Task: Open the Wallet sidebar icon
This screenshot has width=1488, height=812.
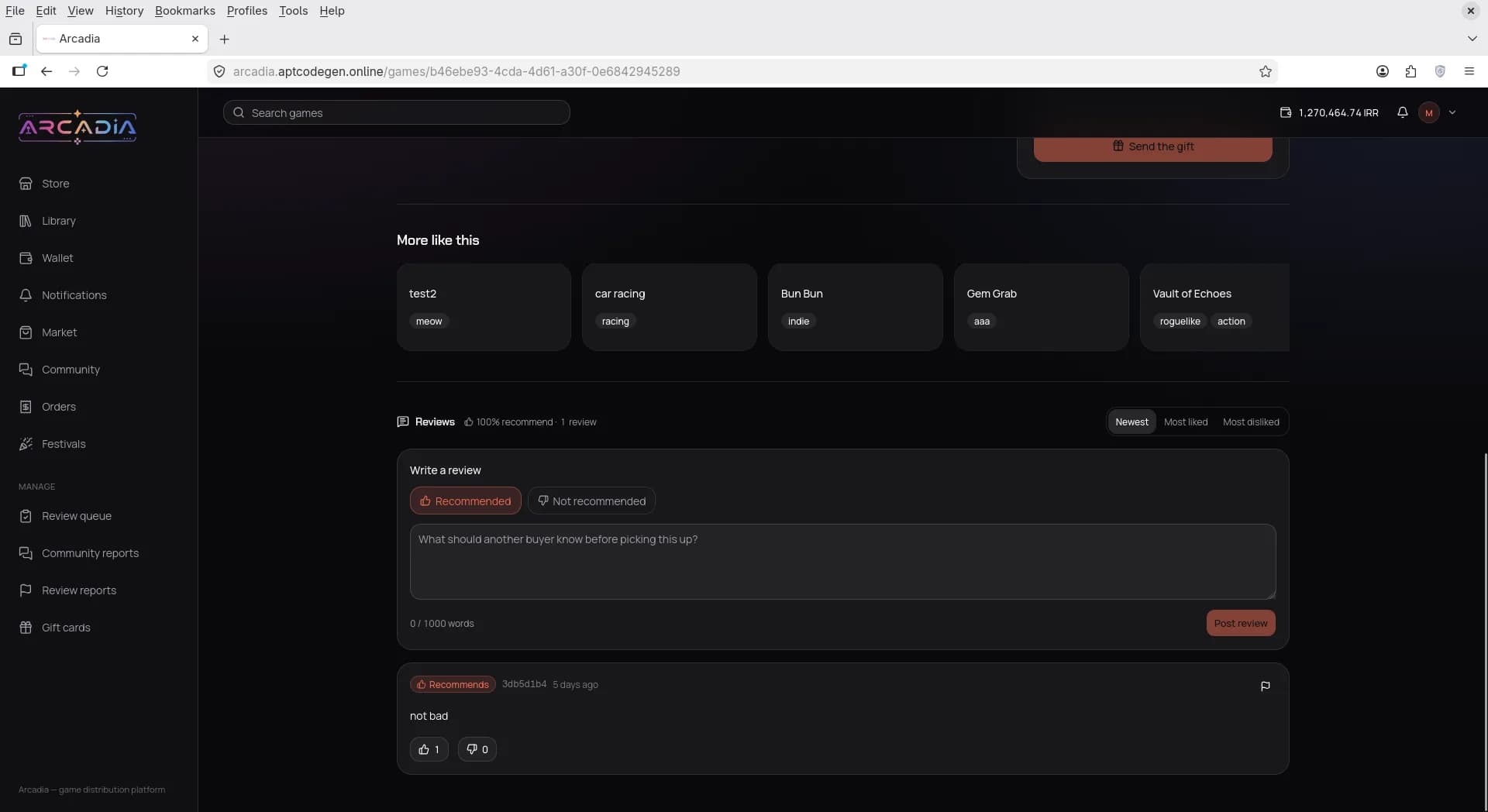Action: click(x=26, y=258)
